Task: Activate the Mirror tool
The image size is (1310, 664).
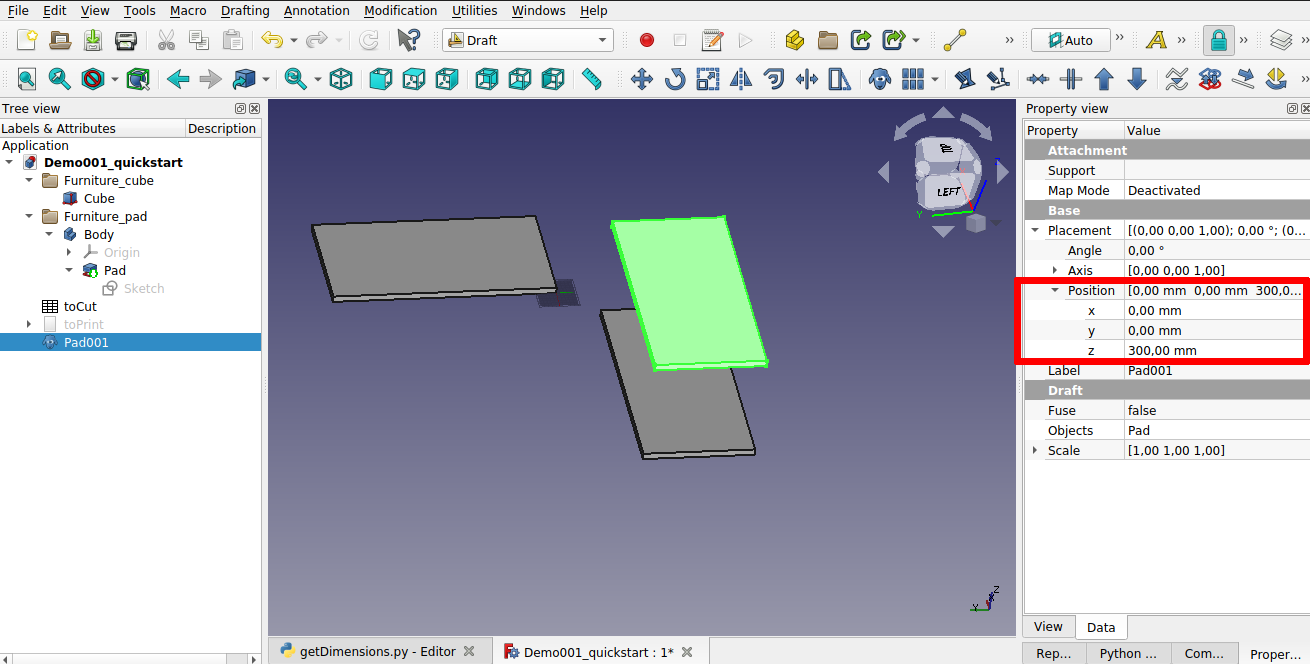Action: click(x=741, y=79)
